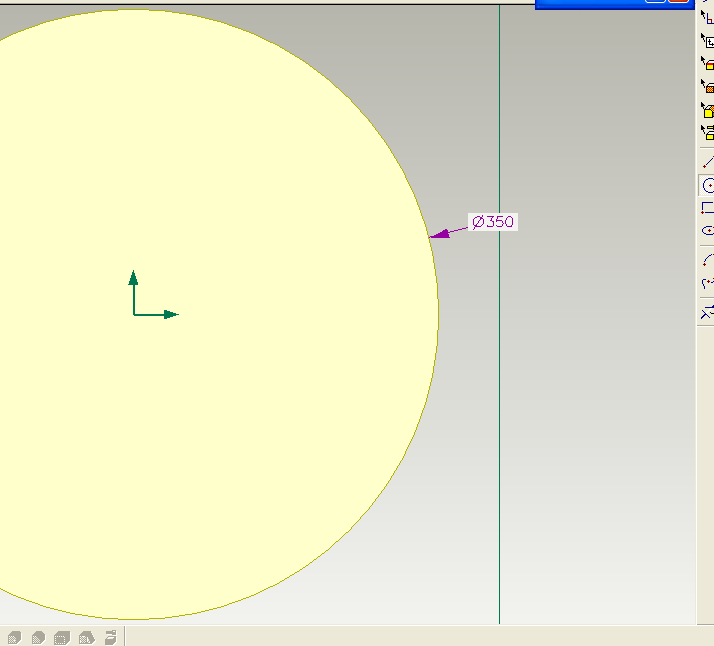Click the yellow cube cursor icon
This screenshot has height=646, width=714.
tap(708, 110)
